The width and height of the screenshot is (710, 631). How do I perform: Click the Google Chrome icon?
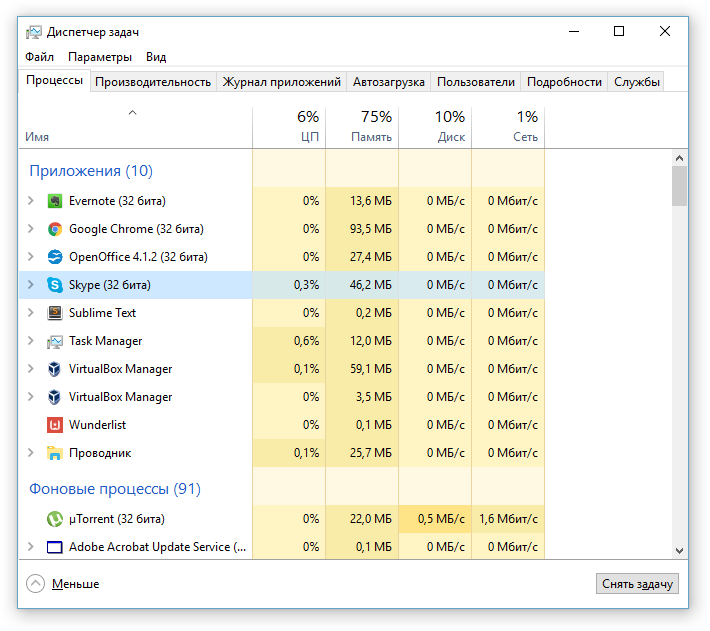(55, 229)
